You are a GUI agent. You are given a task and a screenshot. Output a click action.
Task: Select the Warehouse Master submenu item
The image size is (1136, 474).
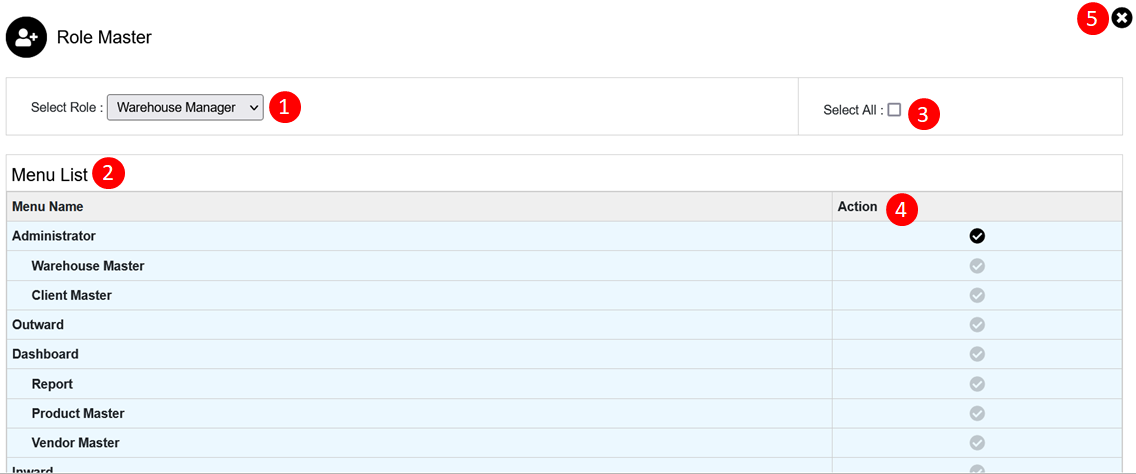click(88, 266)
